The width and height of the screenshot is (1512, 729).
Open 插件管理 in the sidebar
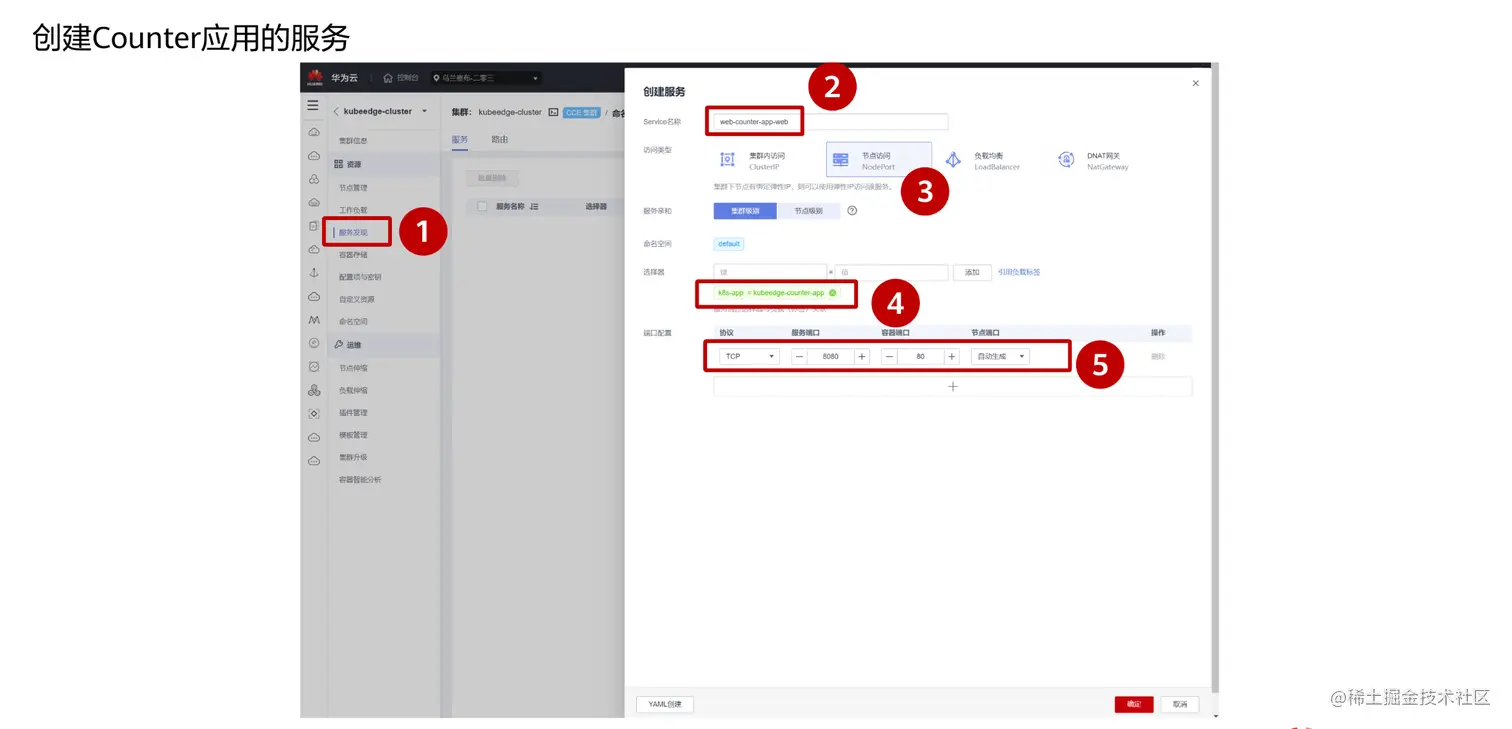(353, 413)
